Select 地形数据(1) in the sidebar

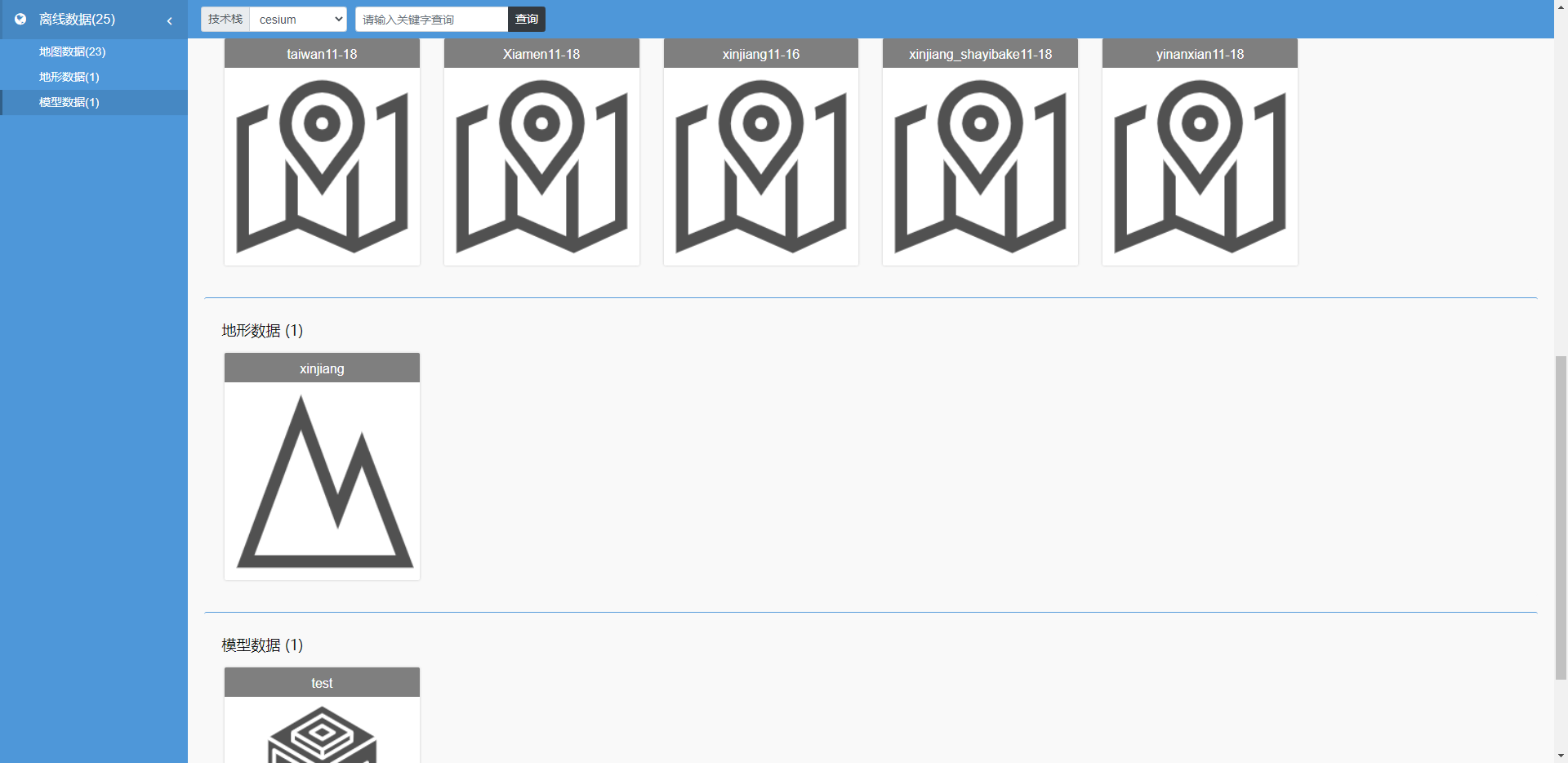[69, 77]
